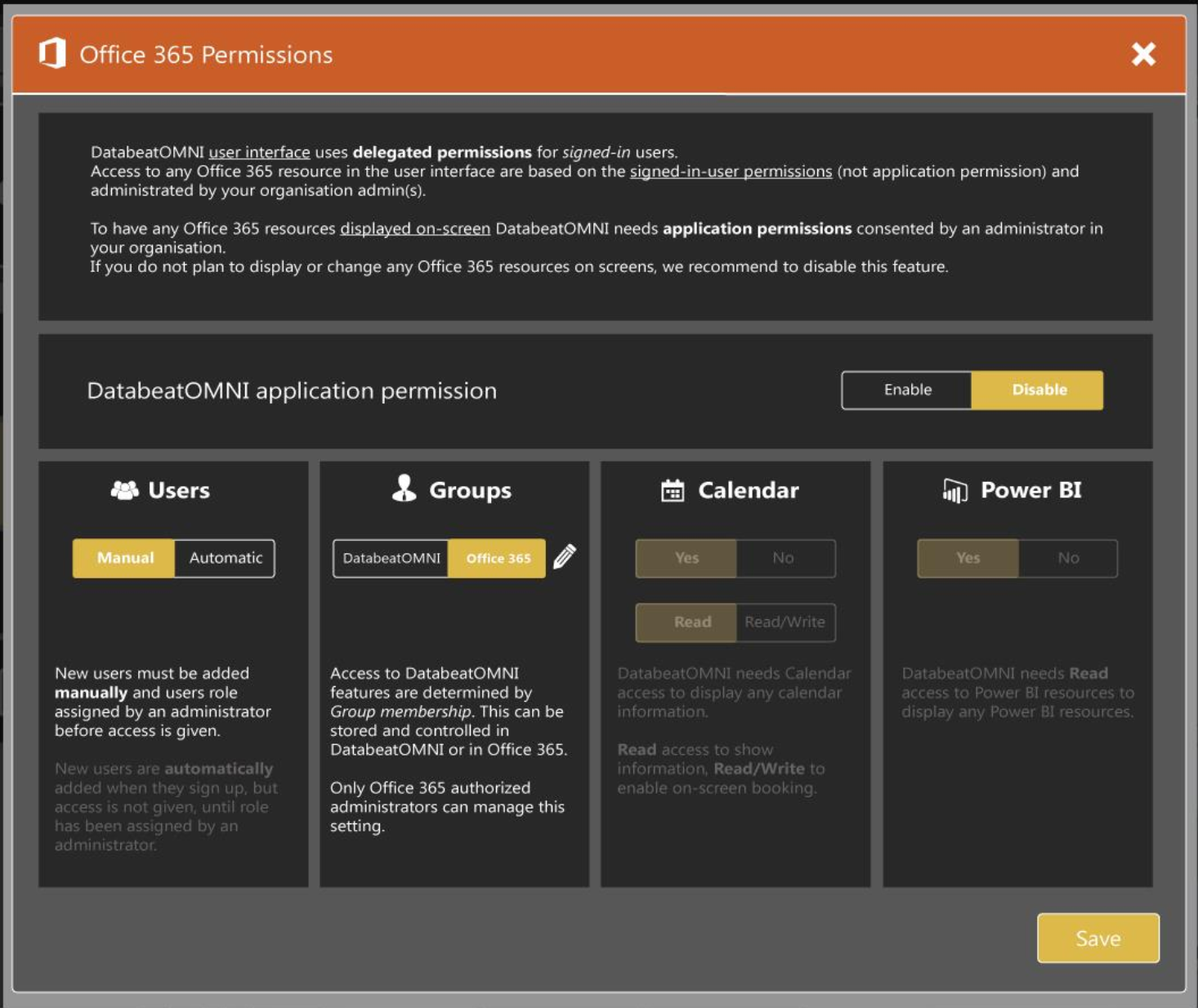Click the Power BI chart icon
Screen dimensions: 1198x1008
(954, 490)
